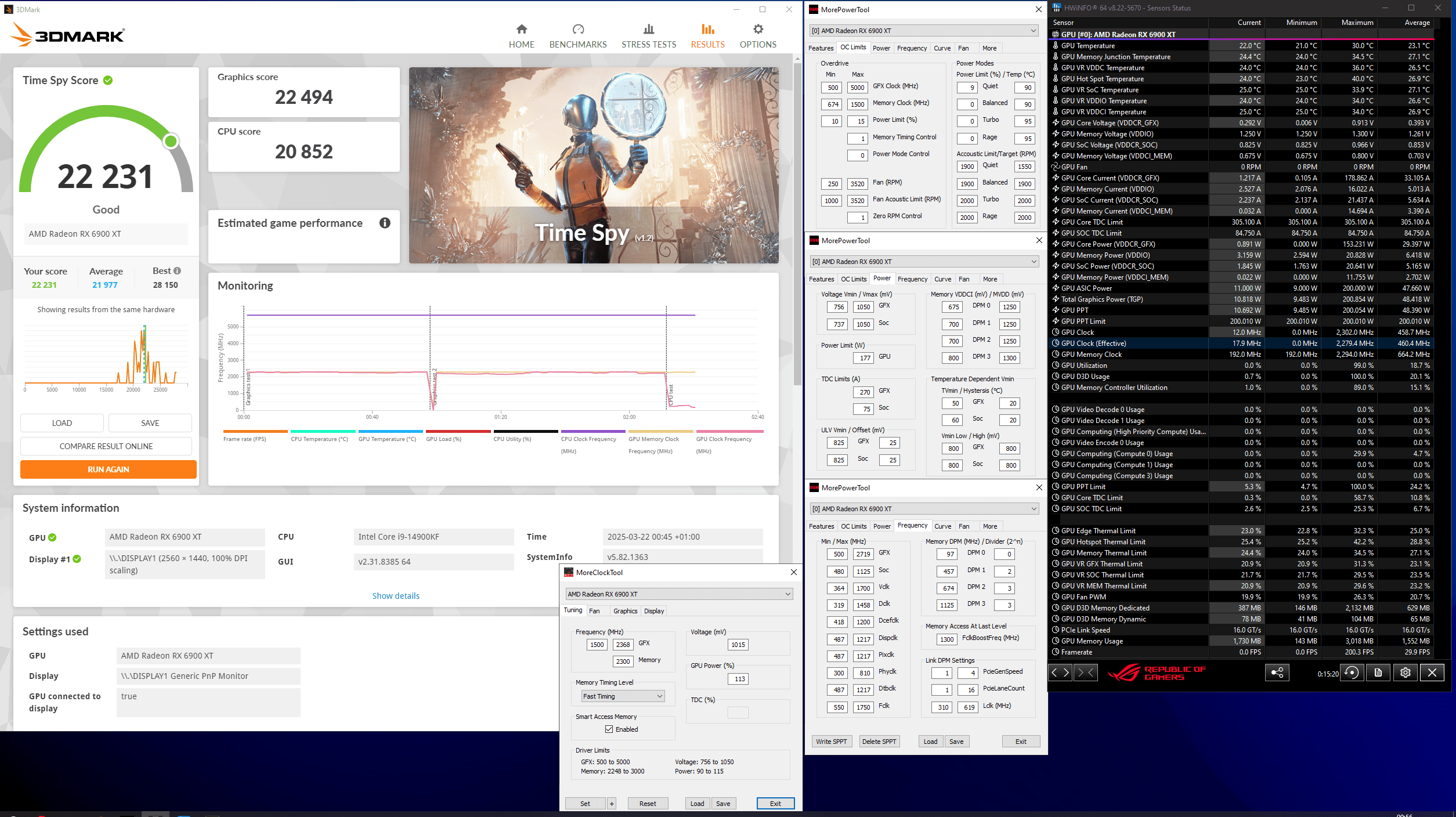1456x817 pixels.
Task: Click Show details link
Action: 395,596
